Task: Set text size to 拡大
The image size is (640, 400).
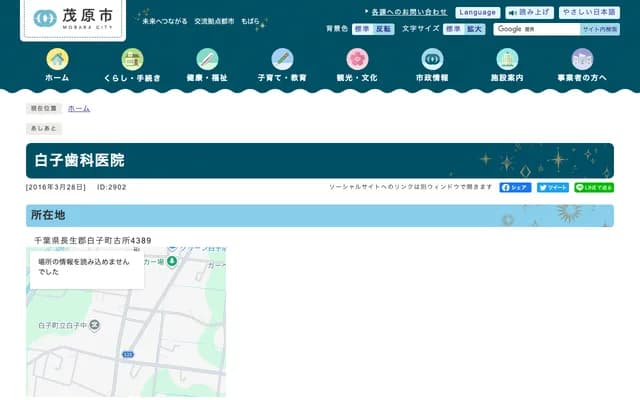Action: (474, 29)
